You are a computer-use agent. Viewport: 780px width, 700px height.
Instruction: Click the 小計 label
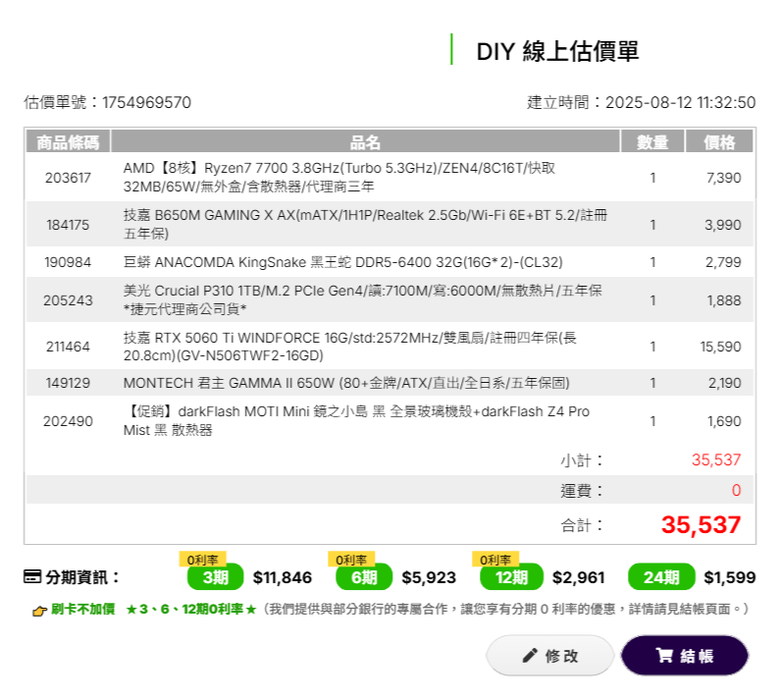581,460
